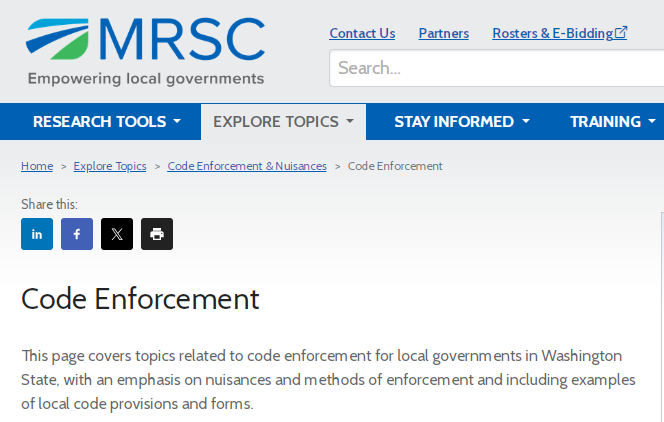Share page on X (Twitter)
This screenshot has width=664, height=422.
point(117,234)
